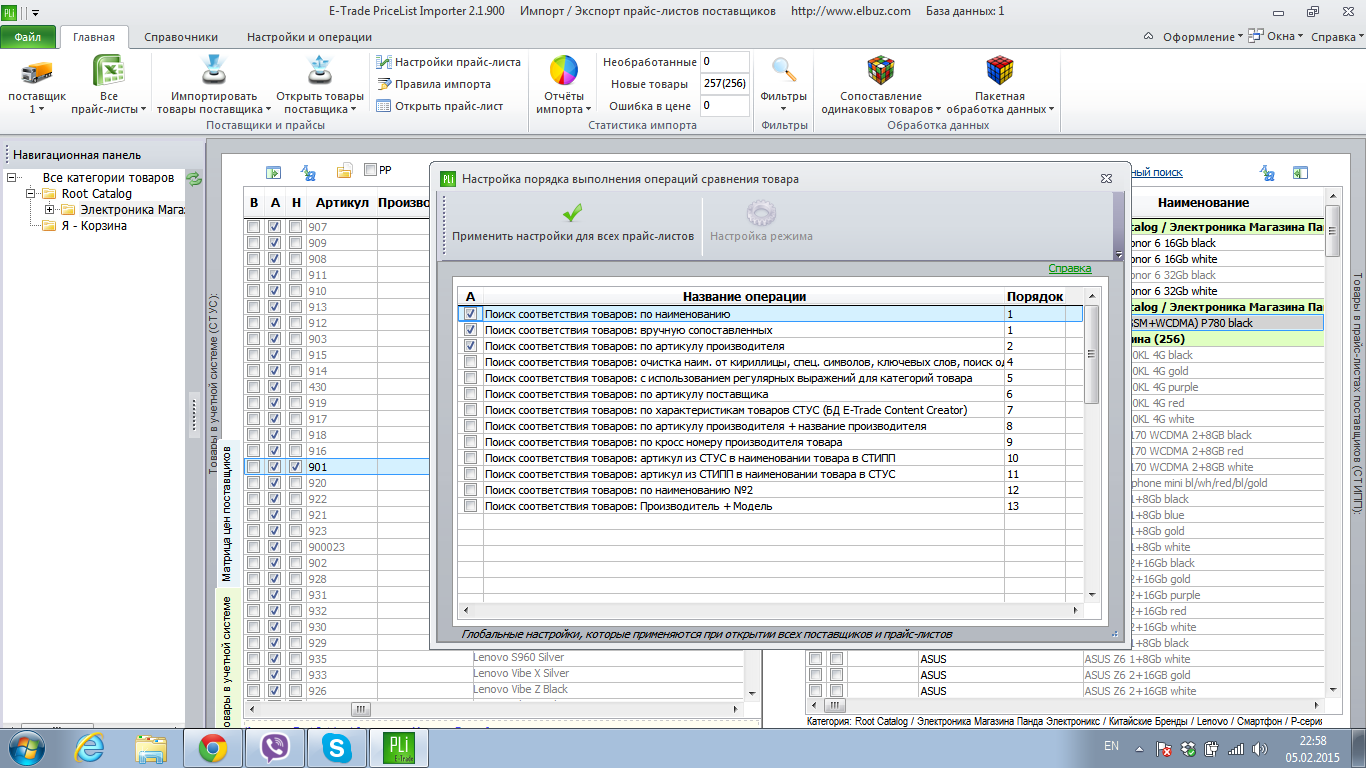1366x768 pixels.
Task: Check the H checkbox for article 907
Action: 295,227
